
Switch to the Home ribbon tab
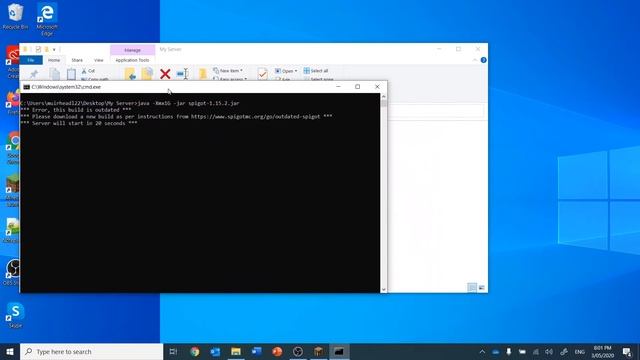point(54,60)
